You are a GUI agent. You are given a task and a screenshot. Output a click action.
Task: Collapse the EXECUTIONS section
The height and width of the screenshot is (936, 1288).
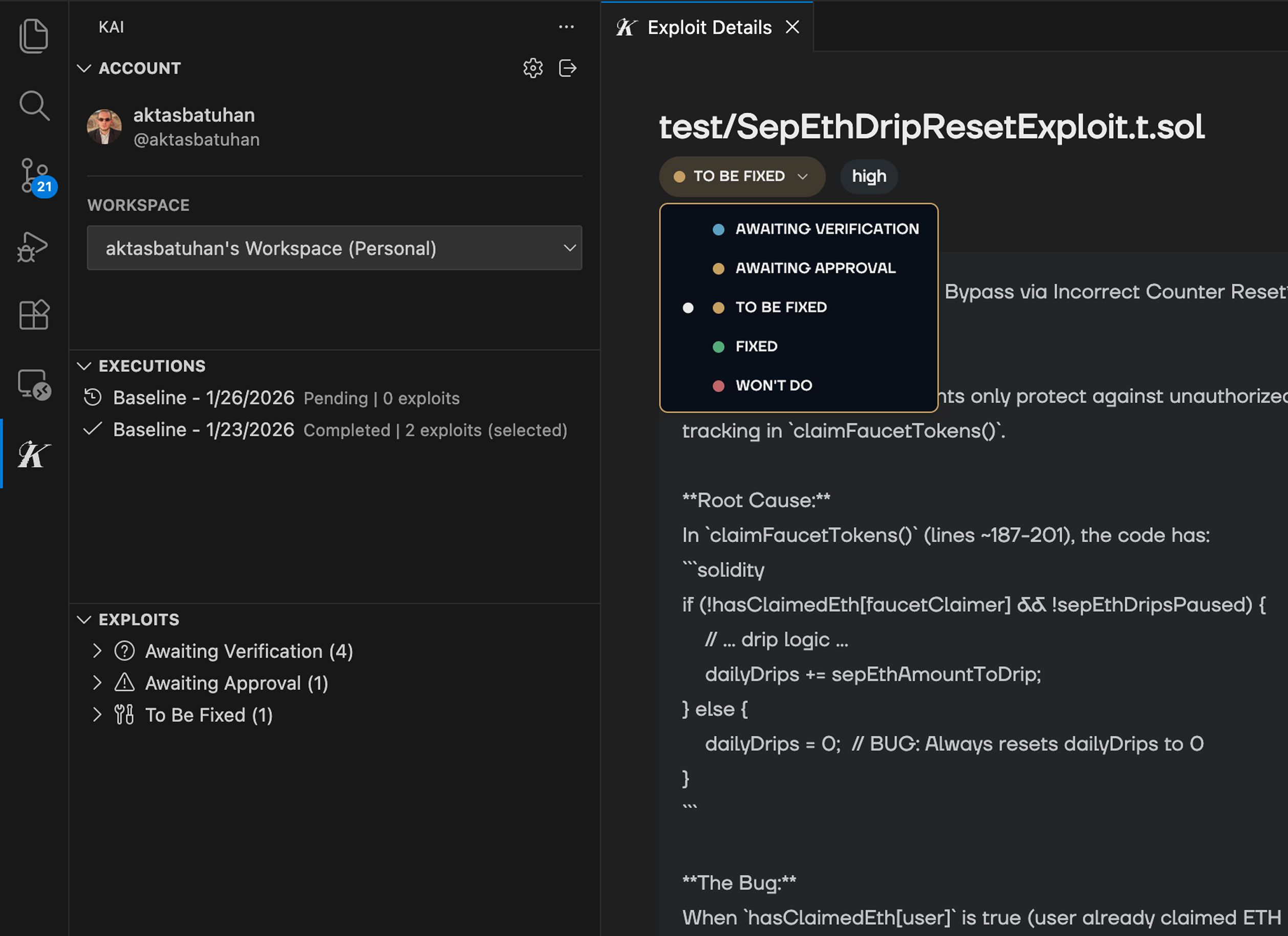[x=84, y=366]
